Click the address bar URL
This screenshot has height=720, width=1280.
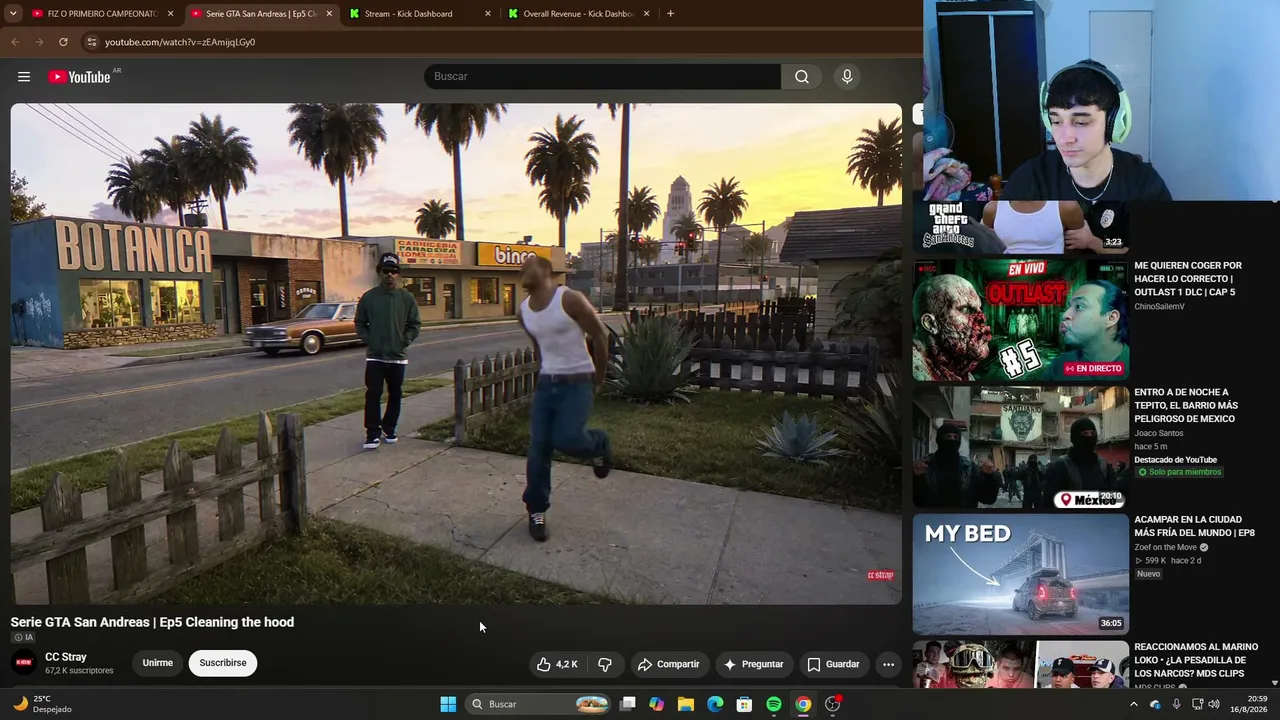point(180,42)
